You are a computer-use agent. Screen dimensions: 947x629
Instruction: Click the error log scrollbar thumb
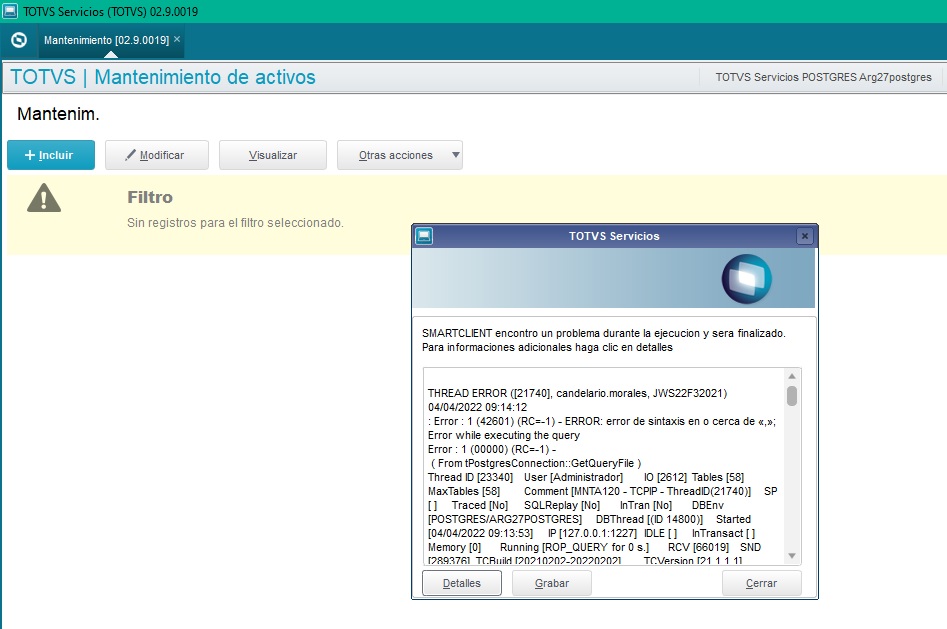click(792, 396)
